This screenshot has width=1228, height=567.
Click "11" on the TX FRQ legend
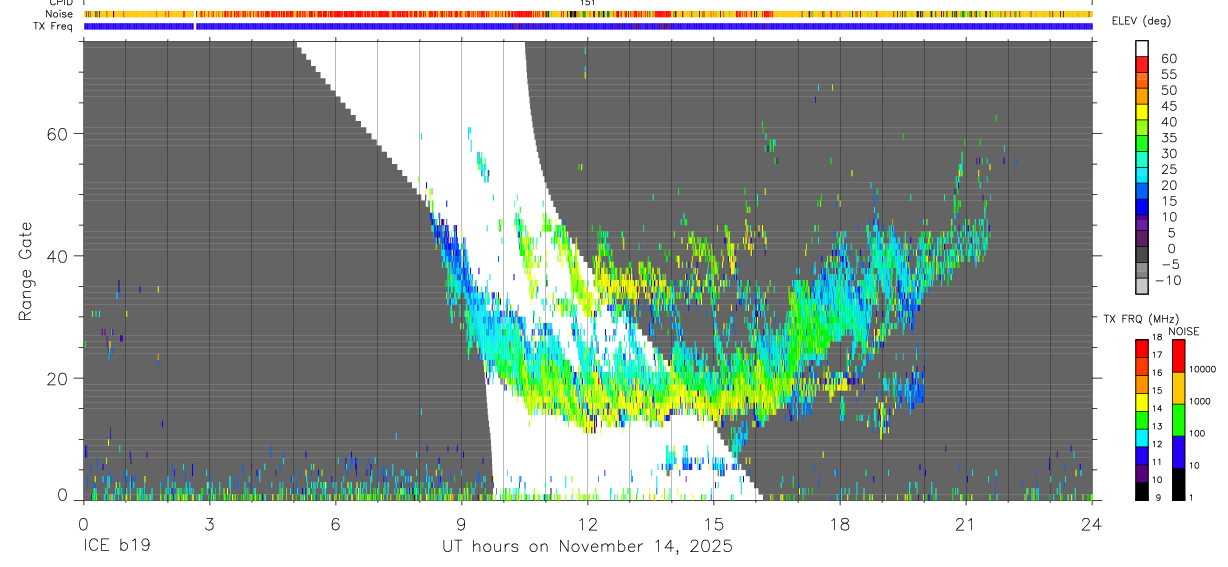pyautogui.click(x=1157, y=462)
